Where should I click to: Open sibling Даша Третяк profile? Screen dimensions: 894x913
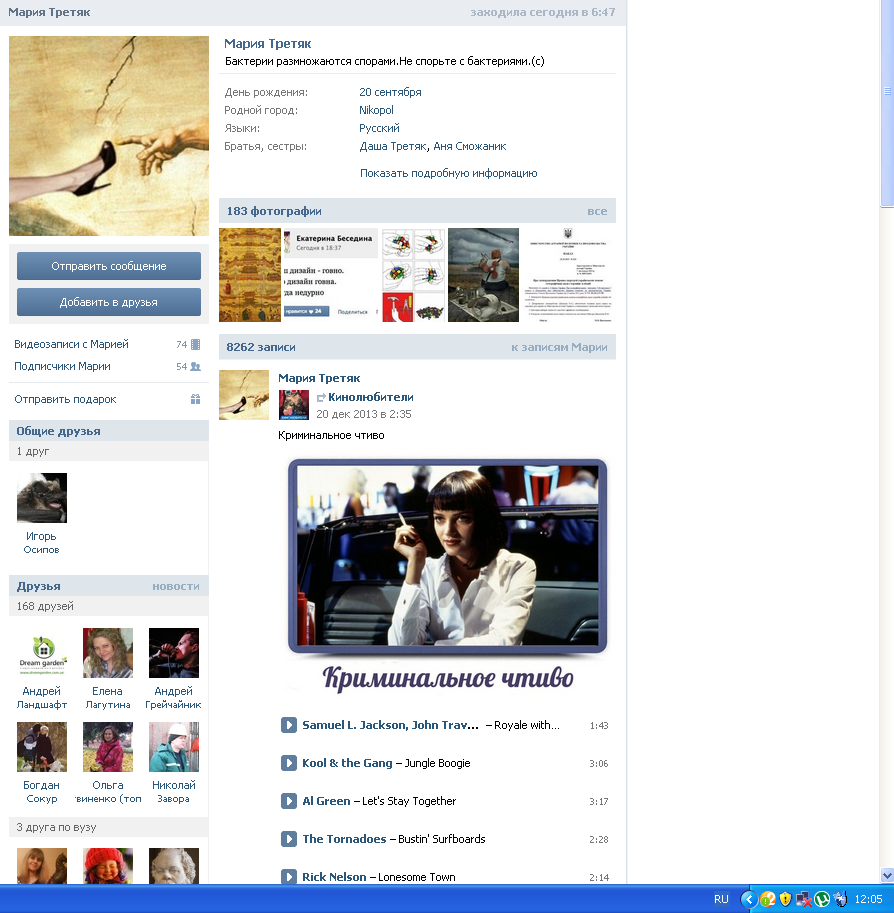[393, 146]
